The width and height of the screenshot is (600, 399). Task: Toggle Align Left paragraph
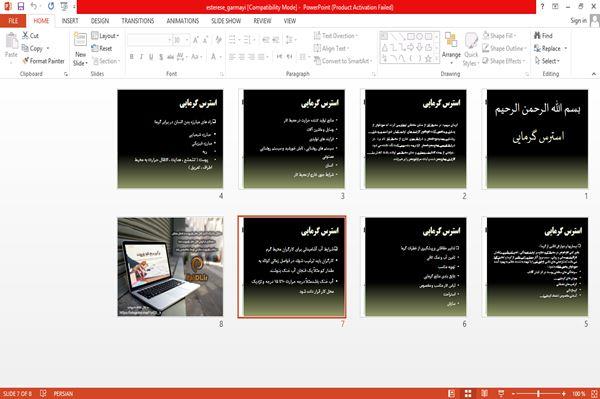pos(232,57)
